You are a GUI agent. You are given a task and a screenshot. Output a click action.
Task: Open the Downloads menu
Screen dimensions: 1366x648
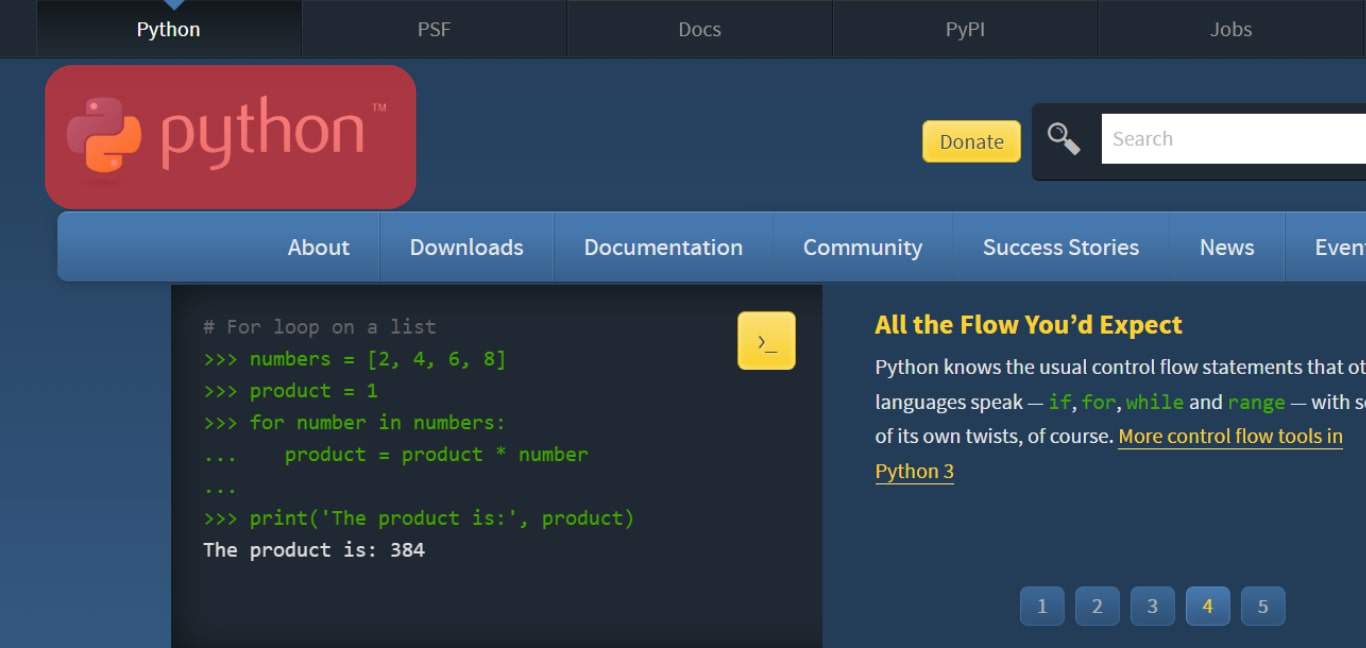coord(466,247)
